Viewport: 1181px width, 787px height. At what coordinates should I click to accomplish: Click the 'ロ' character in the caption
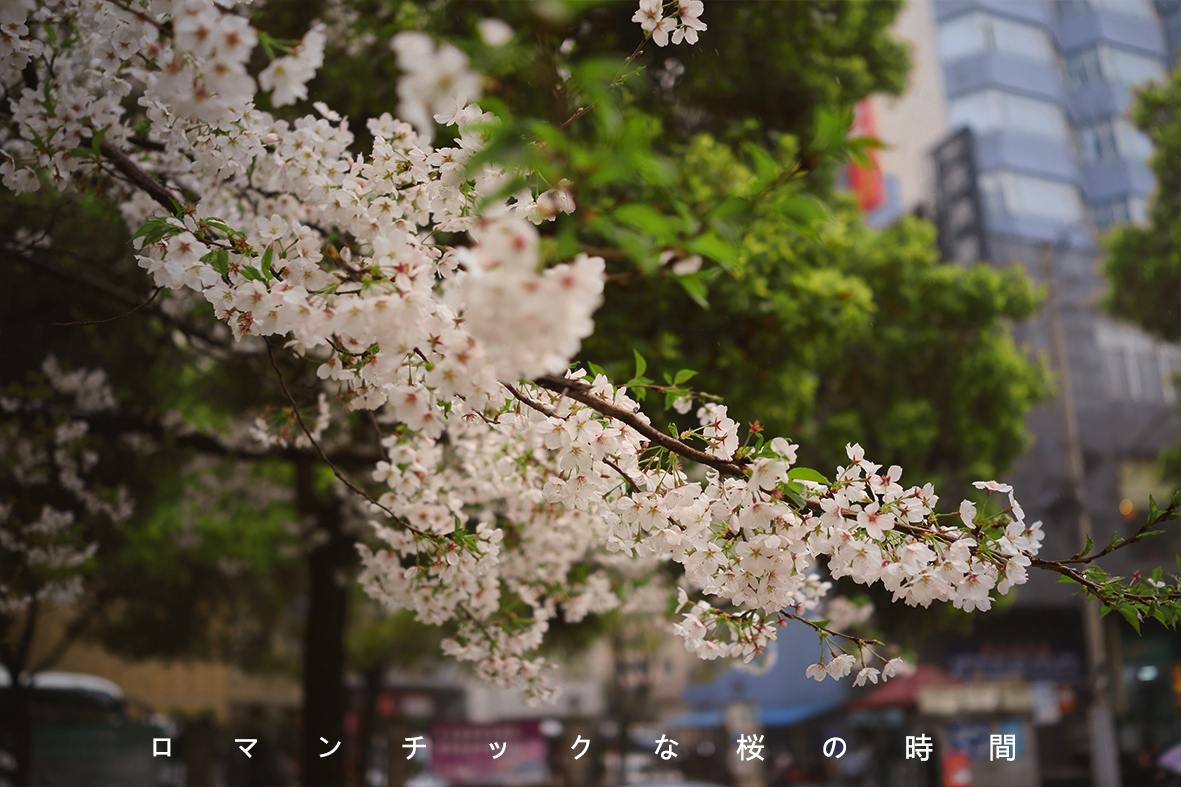click(x=162, y=747)
